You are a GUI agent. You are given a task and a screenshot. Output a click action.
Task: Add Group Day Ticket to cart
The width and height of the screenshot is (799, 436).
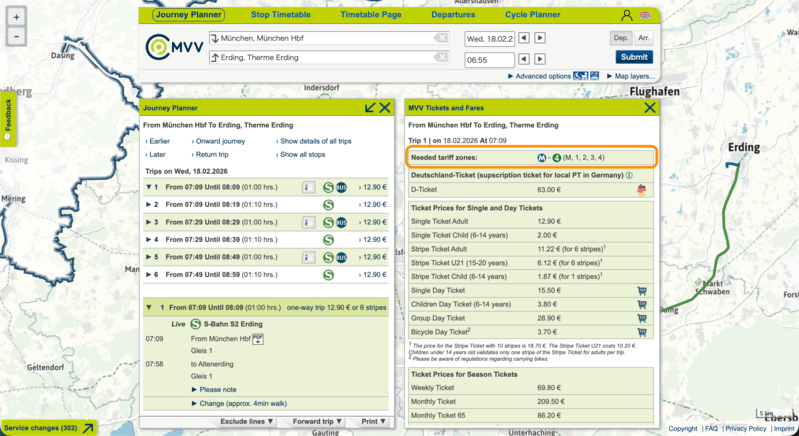[642, 316]
